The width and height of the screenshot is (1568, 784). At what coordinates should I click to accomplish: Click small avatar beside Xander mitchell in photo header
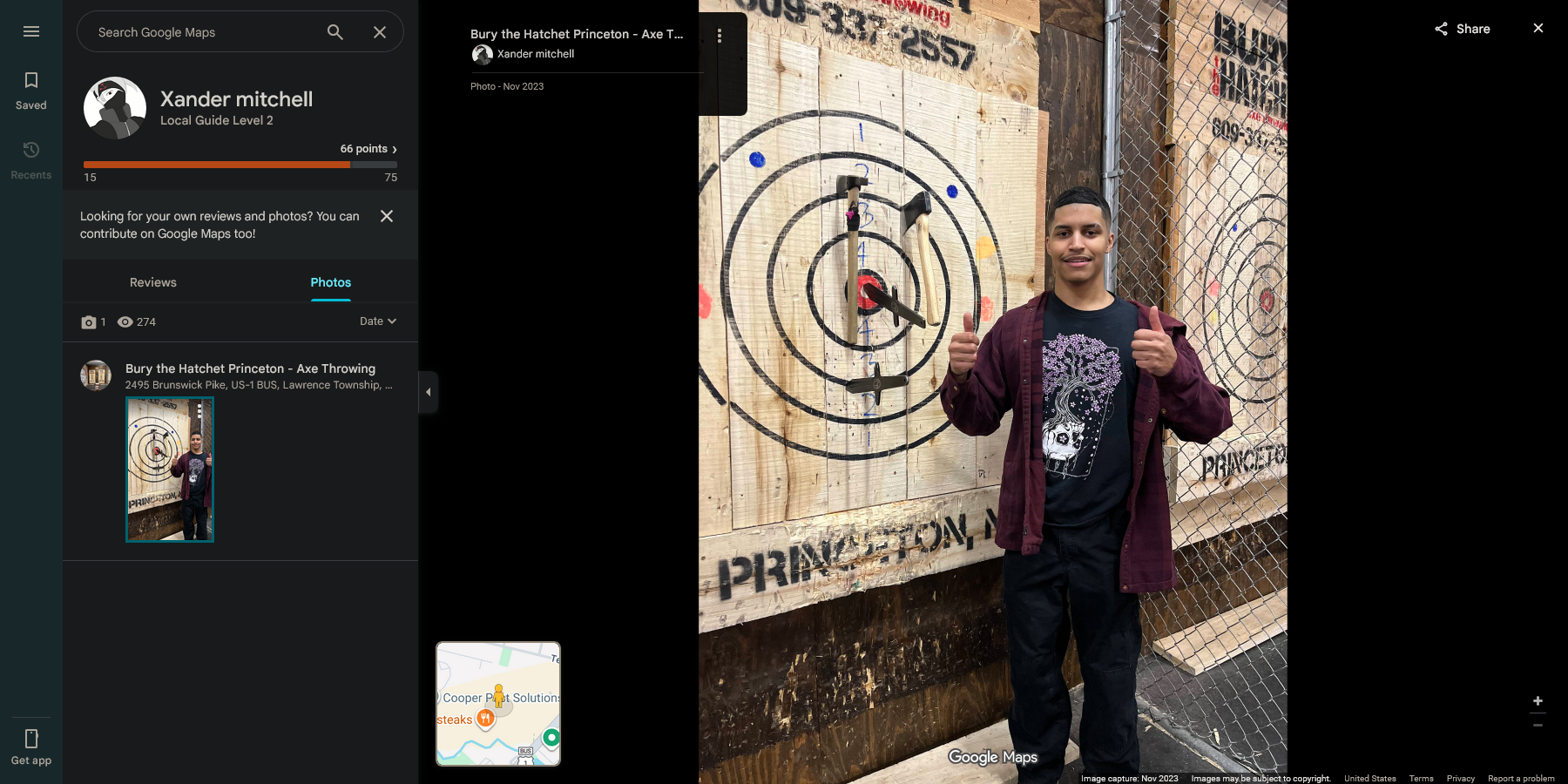[x=482, y=55]
